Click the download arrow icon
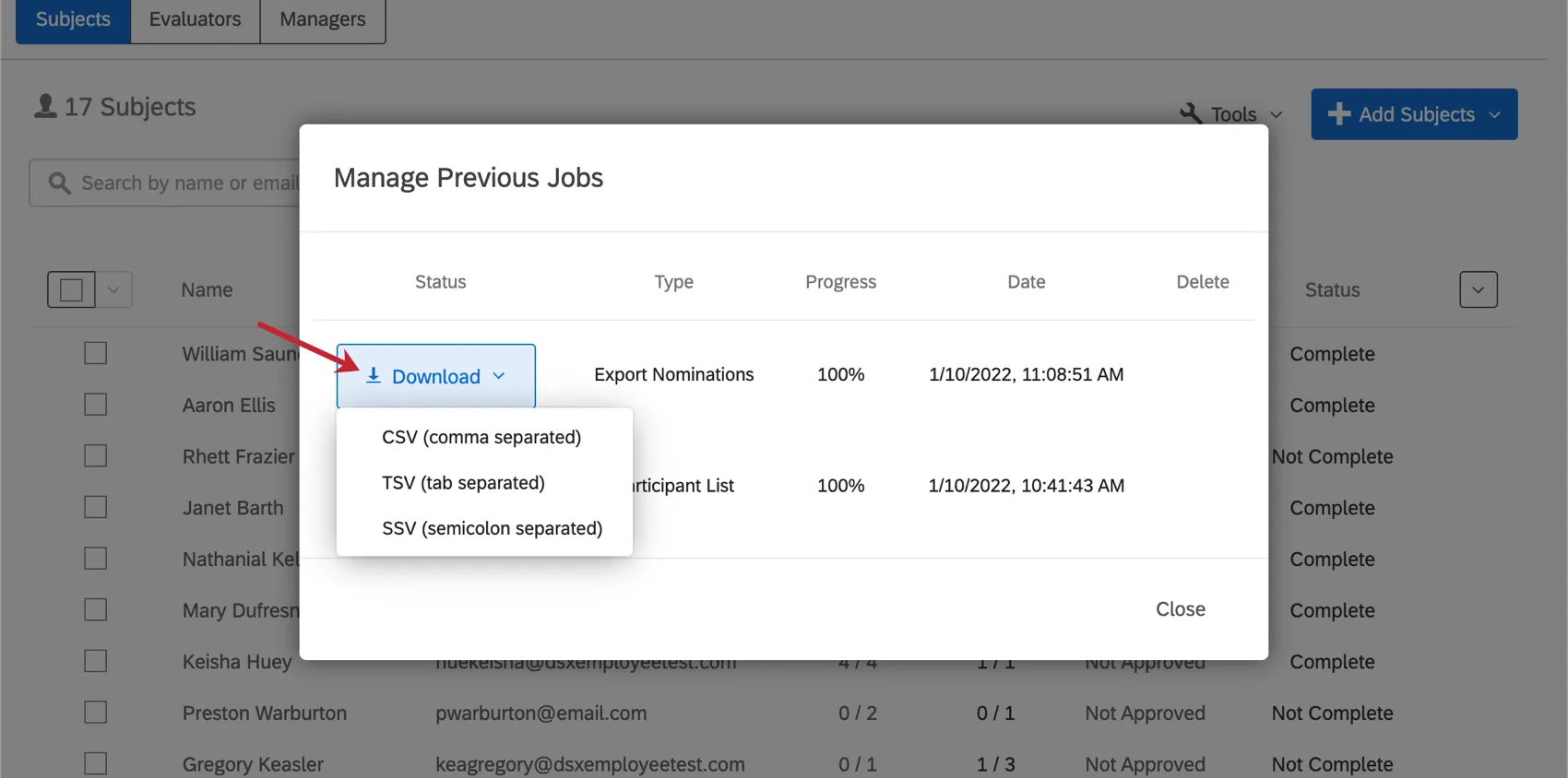The width and height of the screenshot is (1568, 778). (x=374, y=375)
